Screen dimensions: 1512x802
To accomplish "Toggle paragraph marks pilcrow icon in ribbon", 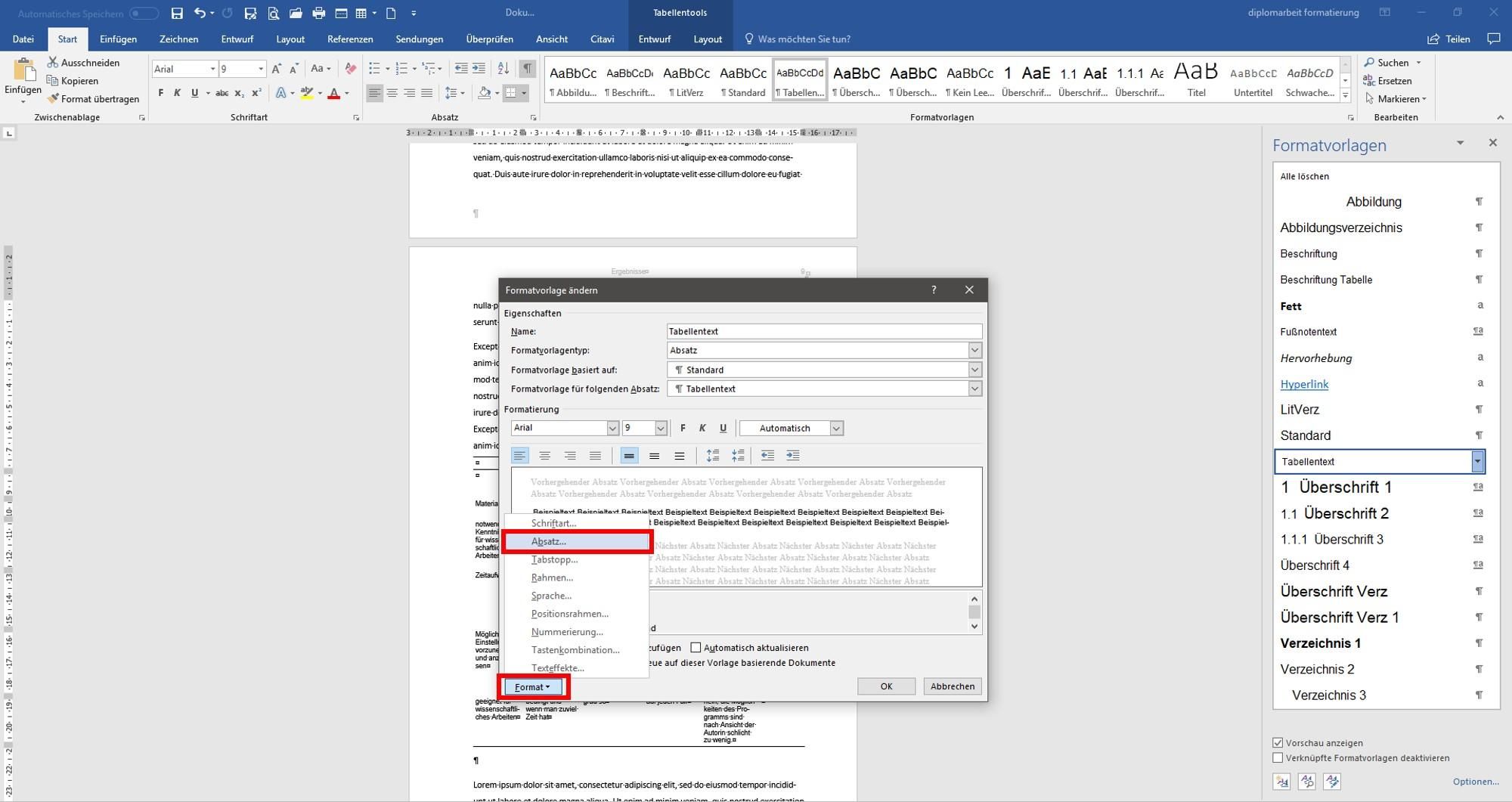I will coord(528,69).
